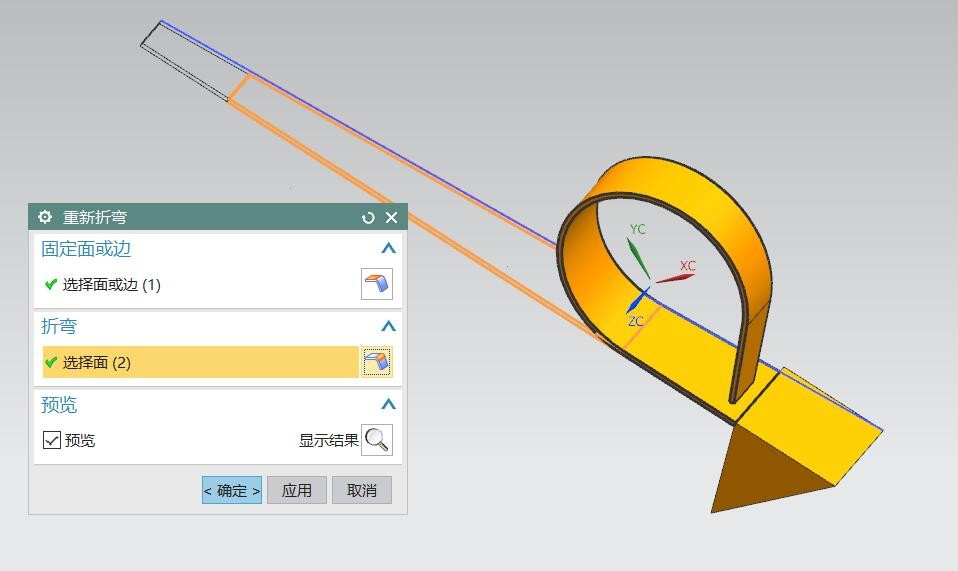
Task: Click the bend face select icon beside 选择面 (2)
Action: (x=376, y=362)
